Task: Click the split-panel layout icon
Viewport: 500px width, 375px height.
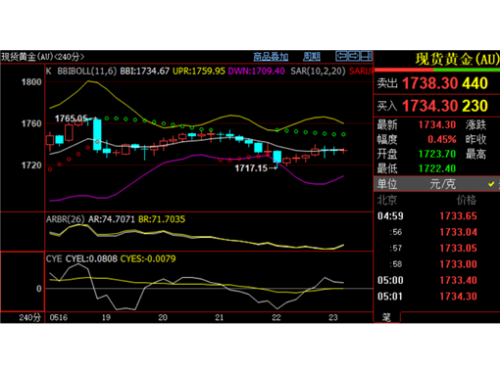Action: click(366, 56)
